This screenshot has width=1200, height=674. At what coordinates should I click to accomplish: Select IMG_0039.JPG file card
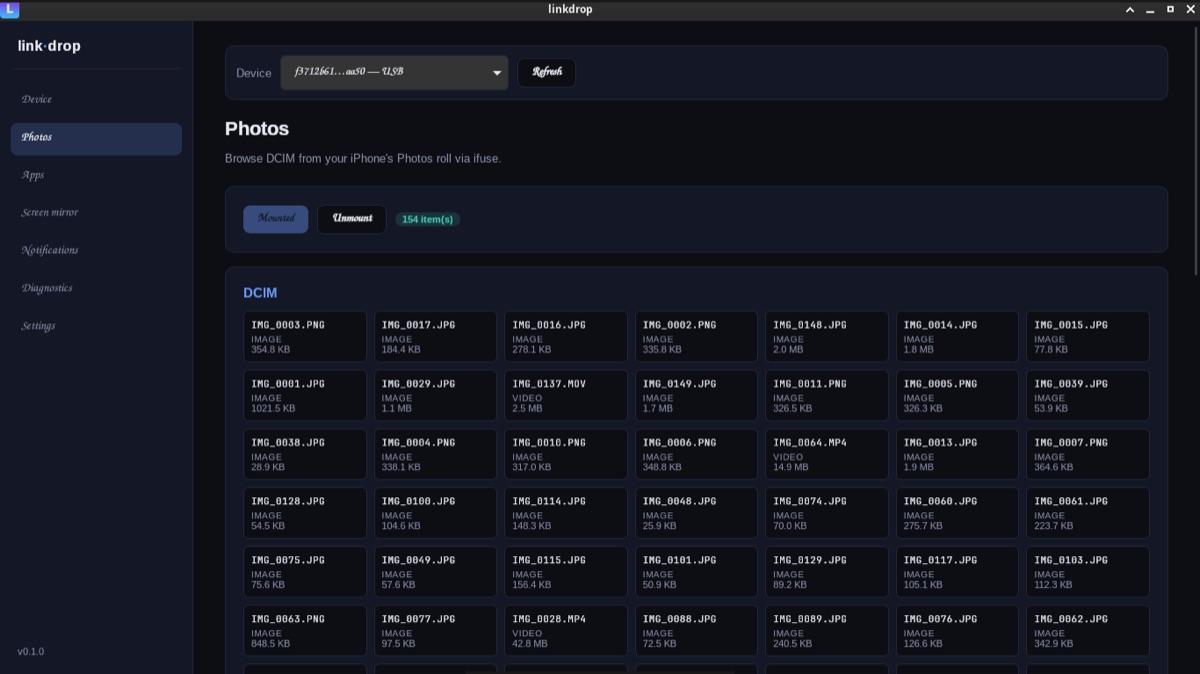[1088, 396]
